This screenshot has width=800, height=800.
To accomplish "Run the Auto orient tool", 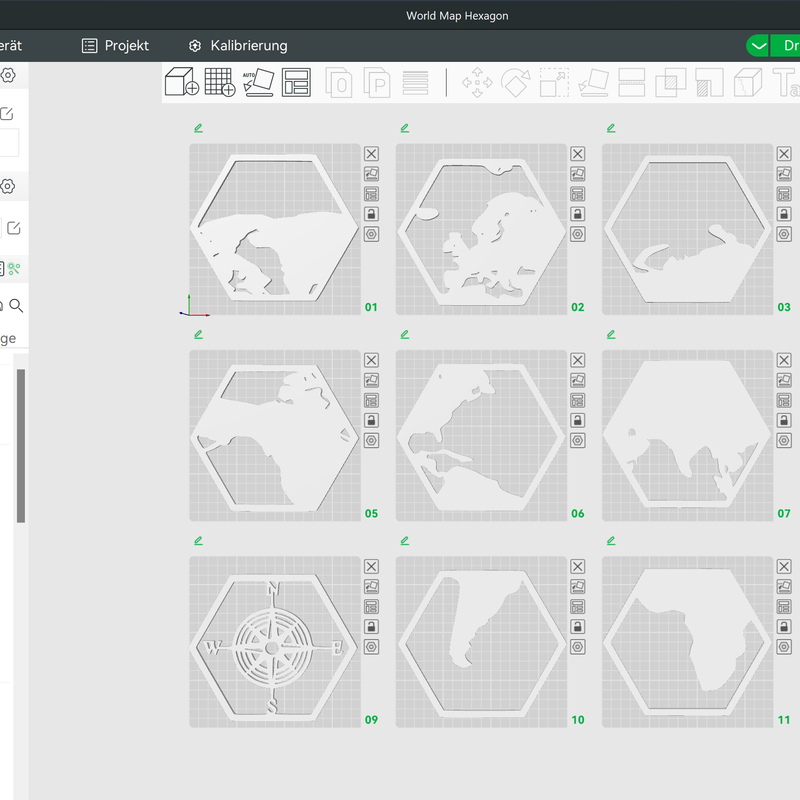I will click(259, 82).
